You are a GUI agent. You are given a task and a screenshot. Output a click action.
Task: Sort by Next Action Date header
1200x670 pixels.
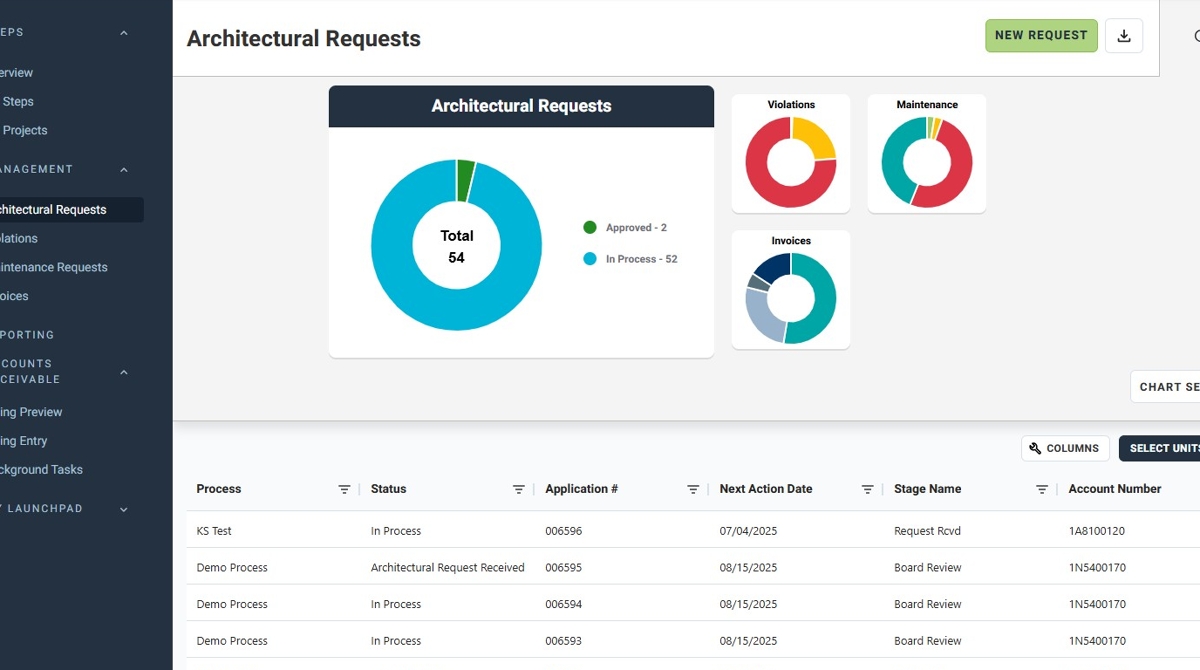tap(766, 490)
